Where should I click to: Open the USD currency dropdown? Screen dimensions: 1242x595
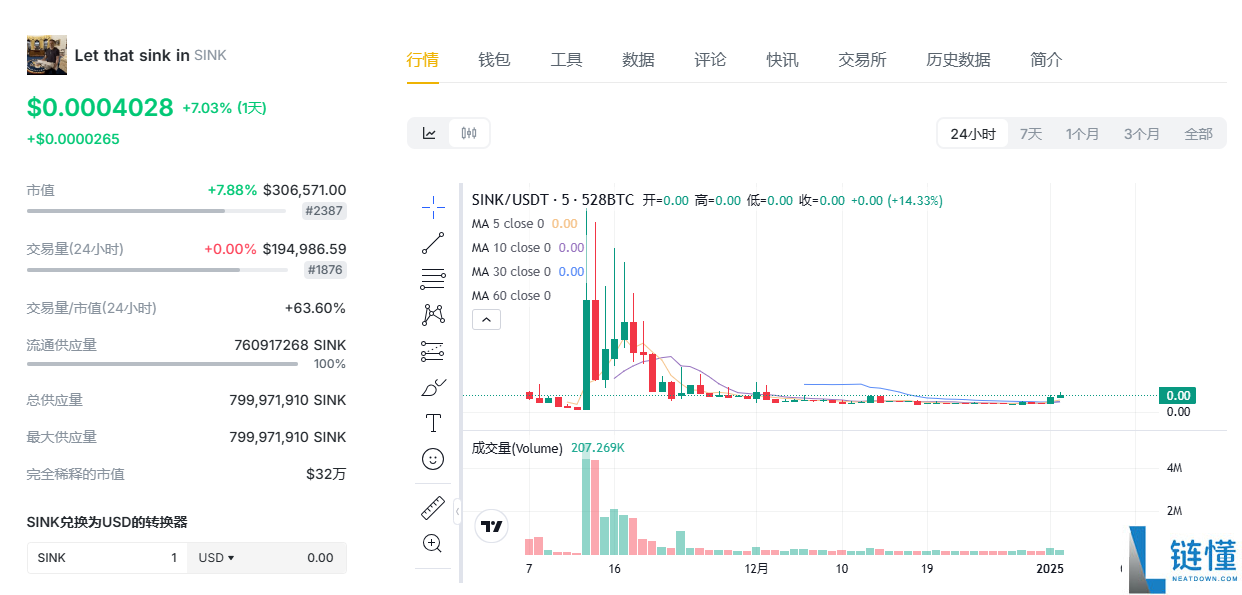click(x=216, y=558)
